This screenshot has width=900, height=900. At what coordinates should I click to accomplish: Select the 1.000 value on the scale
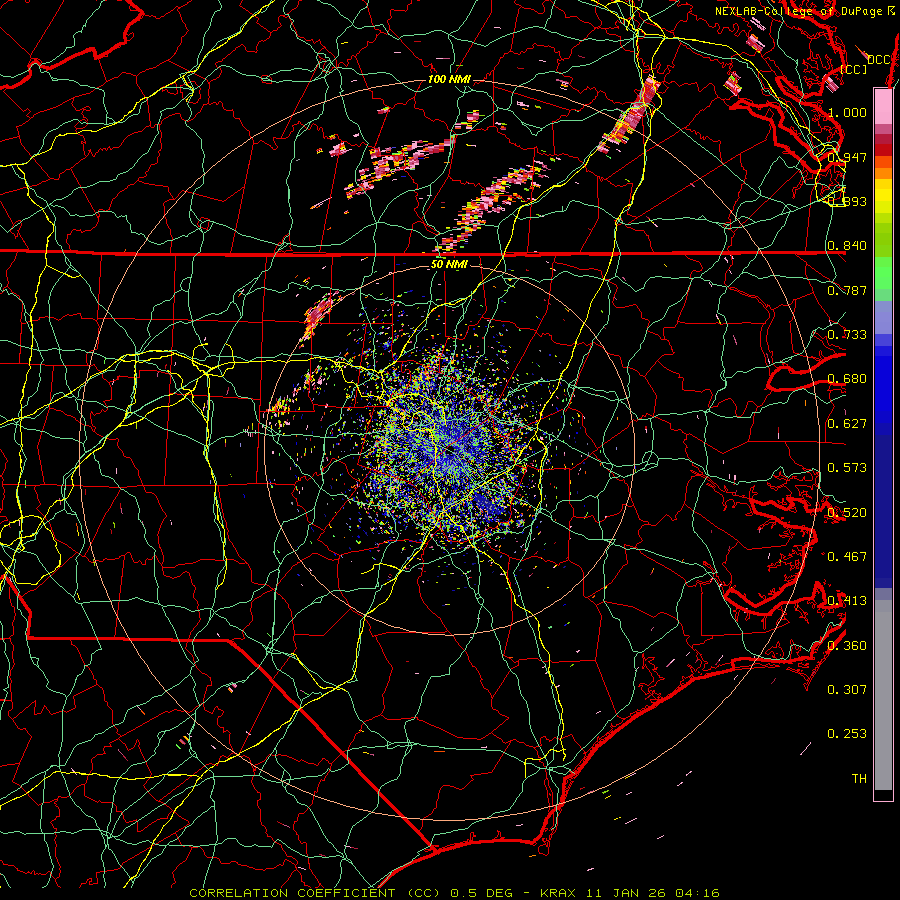(847, 112)
